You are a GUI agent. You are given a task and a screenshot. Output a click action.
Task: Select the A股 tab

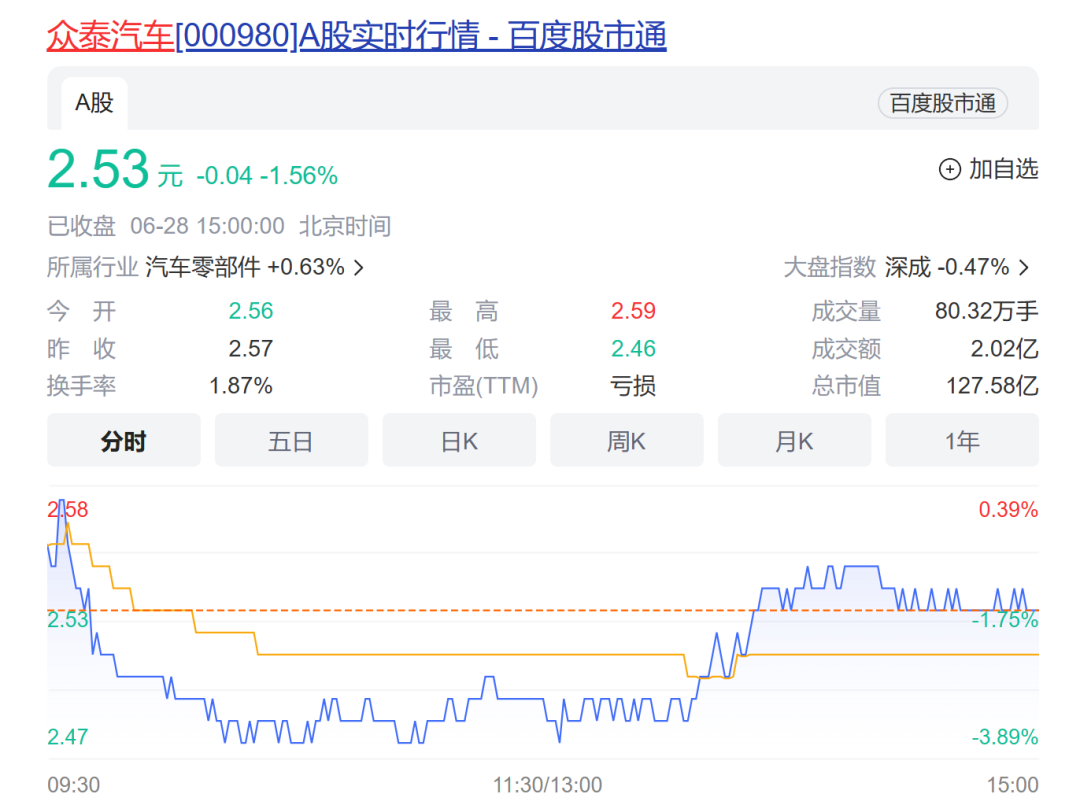point(94,103)
